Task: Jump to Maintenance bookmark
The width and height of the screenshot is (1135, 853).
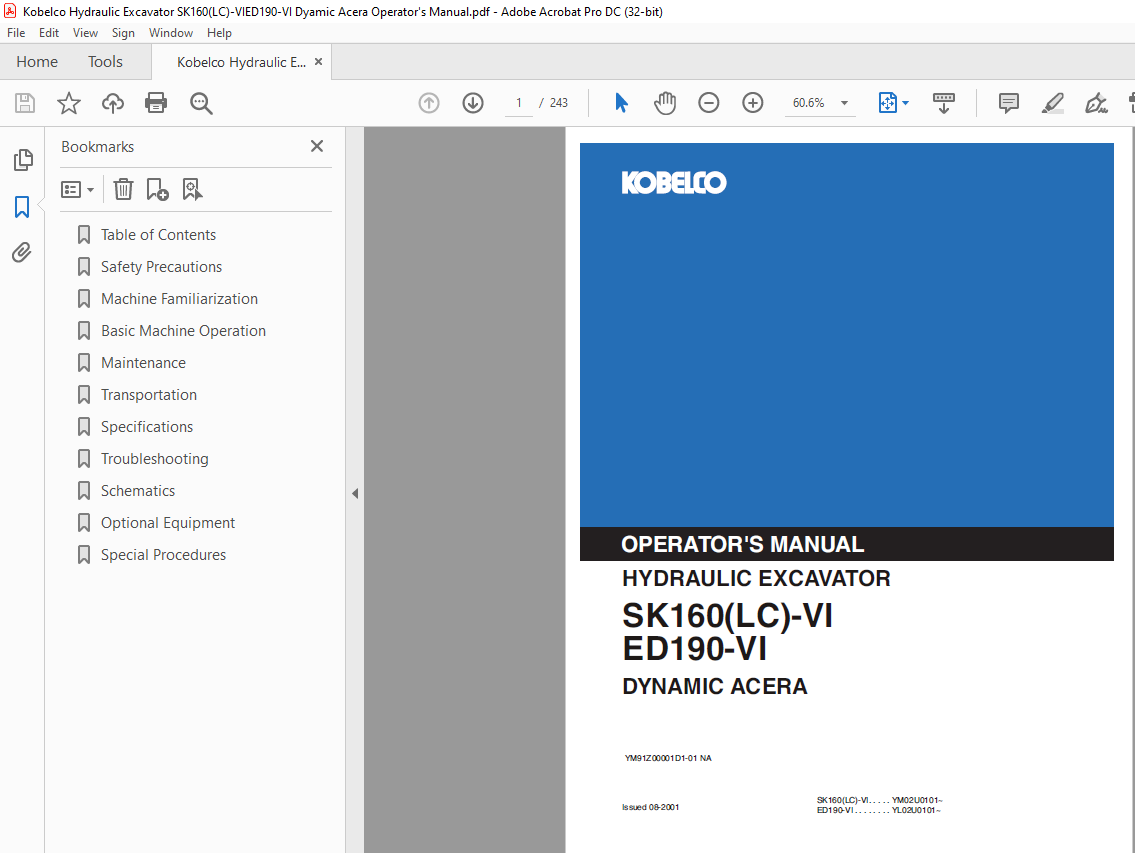Action: [143, 363]
